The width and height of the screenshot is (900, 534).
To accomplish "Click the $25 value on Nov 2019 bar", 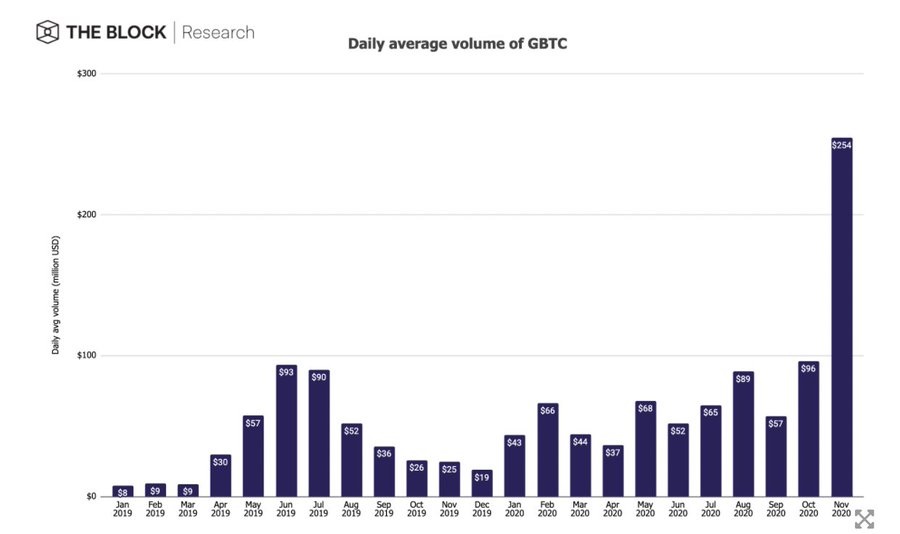I will 449,469.
